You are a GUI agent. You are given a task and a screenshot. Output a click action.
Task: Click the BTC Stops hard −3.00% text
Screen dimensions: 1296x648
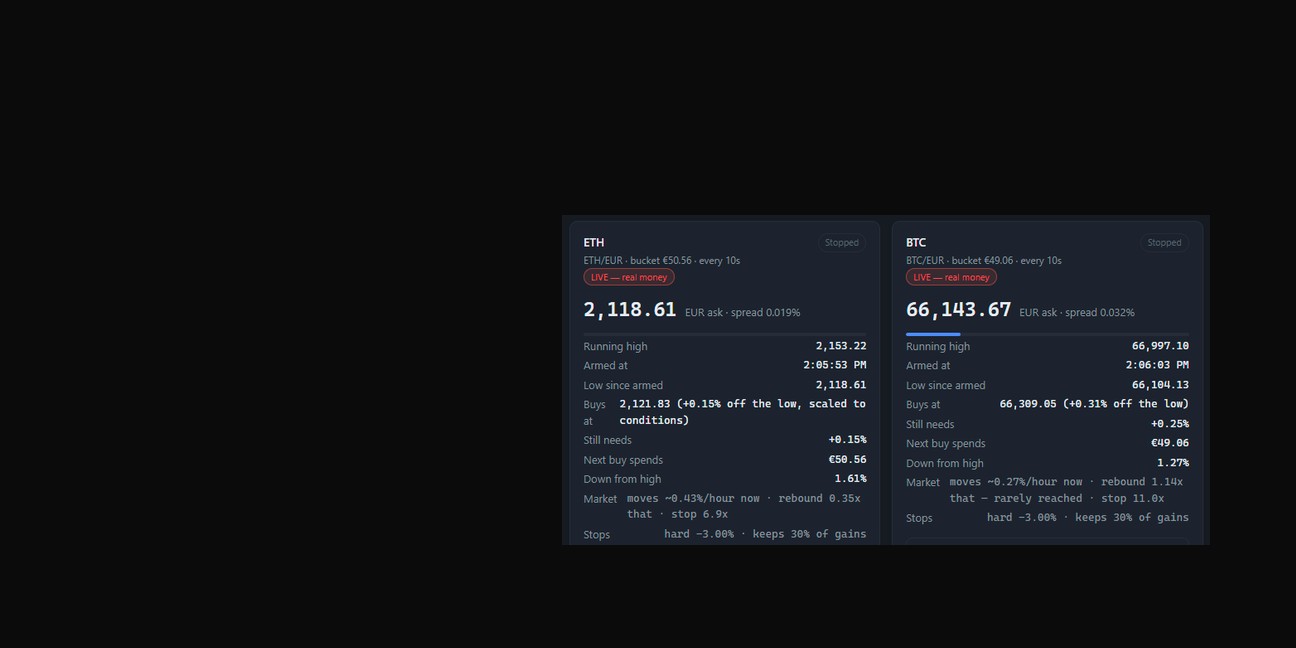(1088, 518)
